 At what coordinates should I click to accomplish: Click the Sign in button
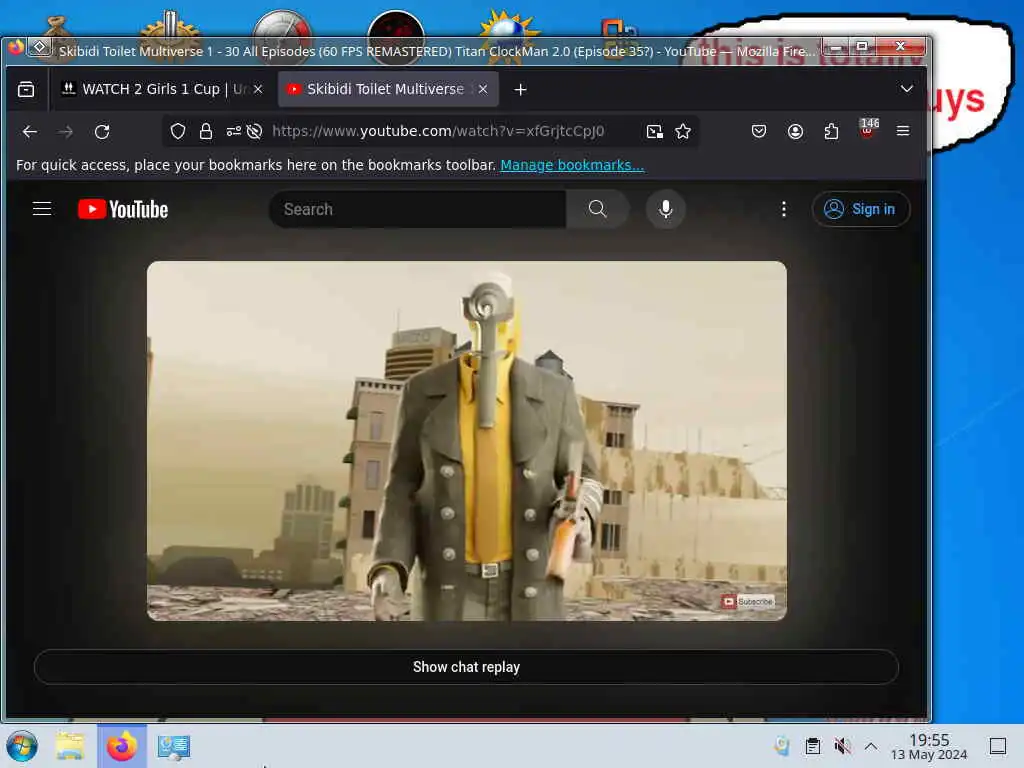tap(861, 209)
